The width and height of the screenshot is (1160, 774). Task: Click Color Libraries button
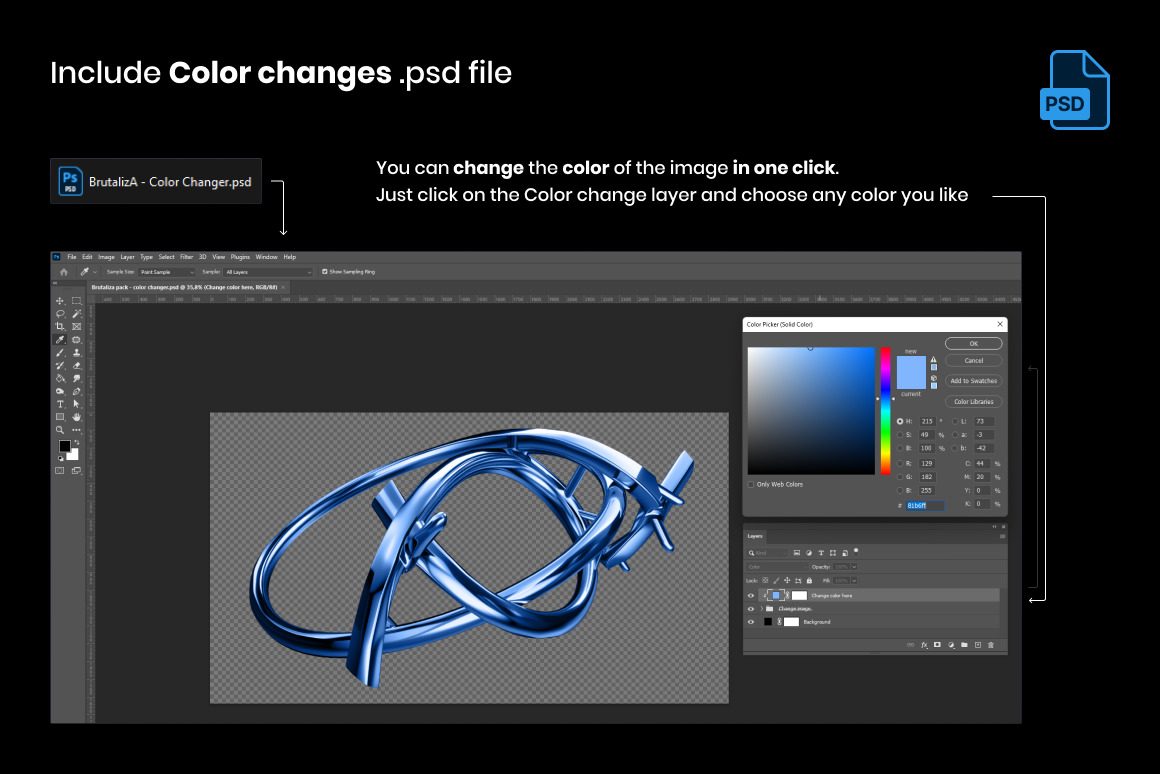coord(974,402)
